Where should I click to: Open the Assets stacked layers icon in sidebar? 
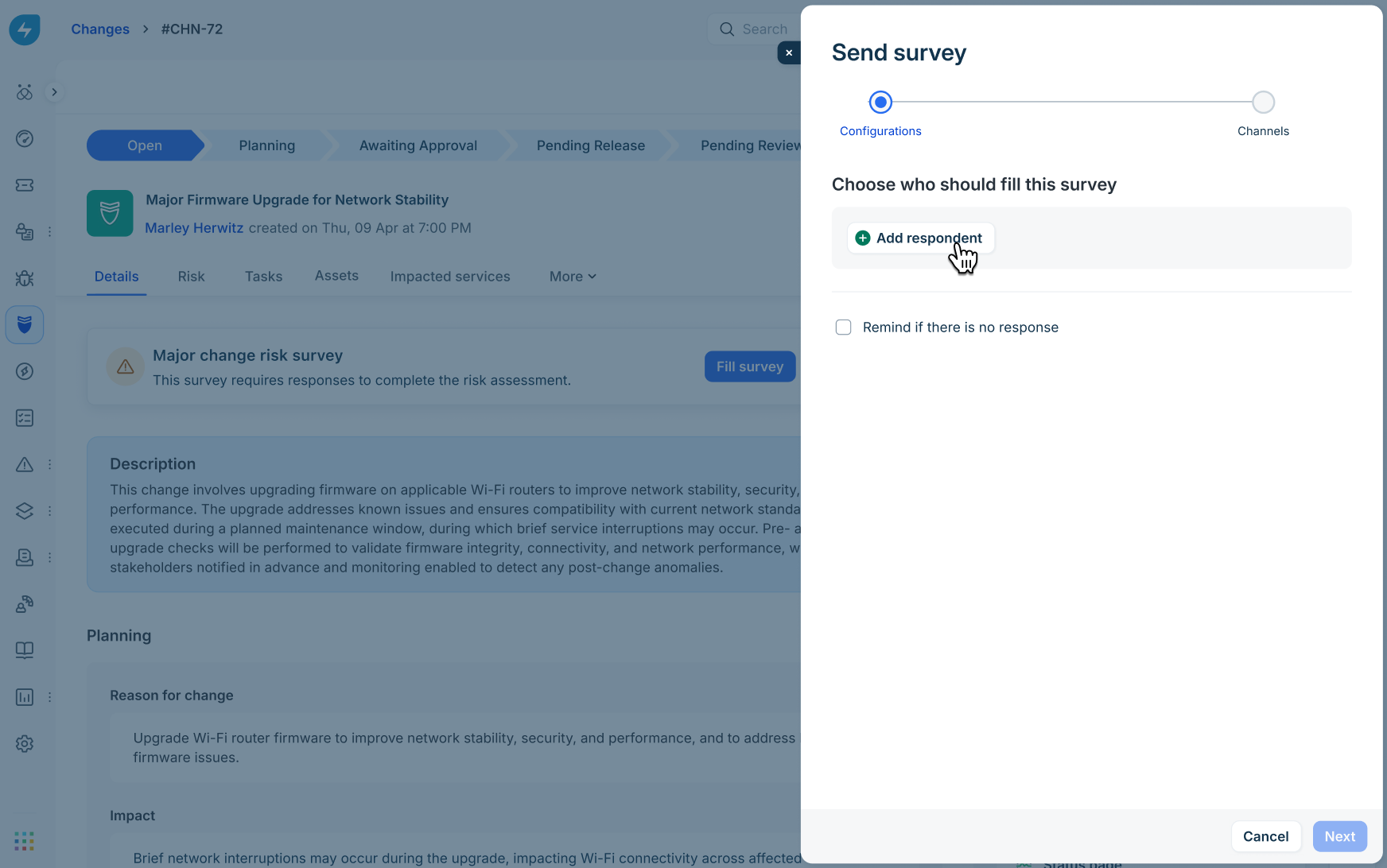pos(25,511)
